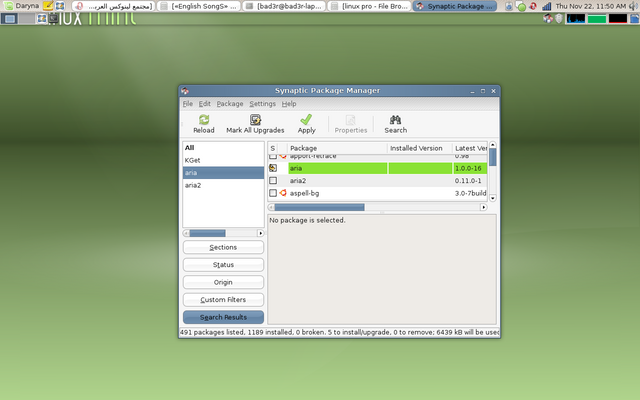Click the install-marked status icon for aria
640x400 pixels.
[273, 168]
